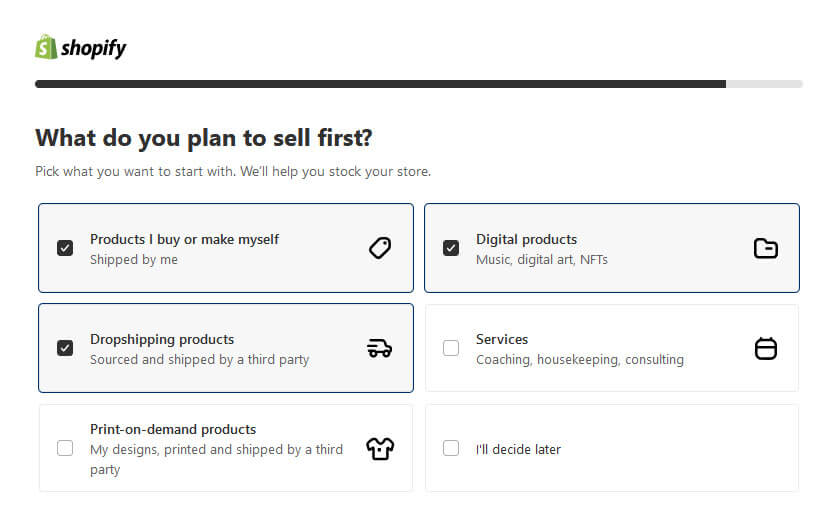The width and height of the screenshot is (835, 532).
Task: Click the print-on-demand t-shirt icon
Action: click(380, 448)
